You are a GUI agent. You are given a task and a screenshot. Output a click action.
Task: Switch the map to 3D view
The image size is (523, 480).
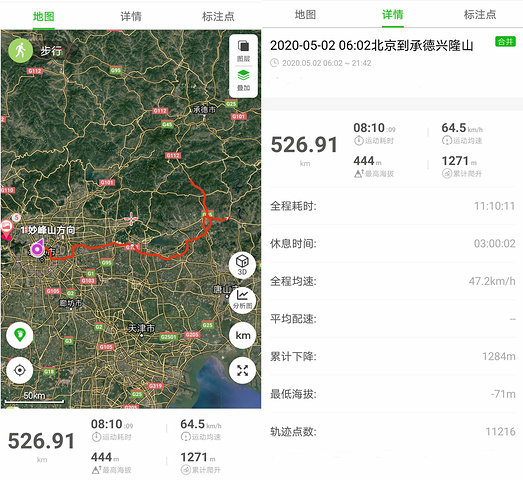click(242, 265)
